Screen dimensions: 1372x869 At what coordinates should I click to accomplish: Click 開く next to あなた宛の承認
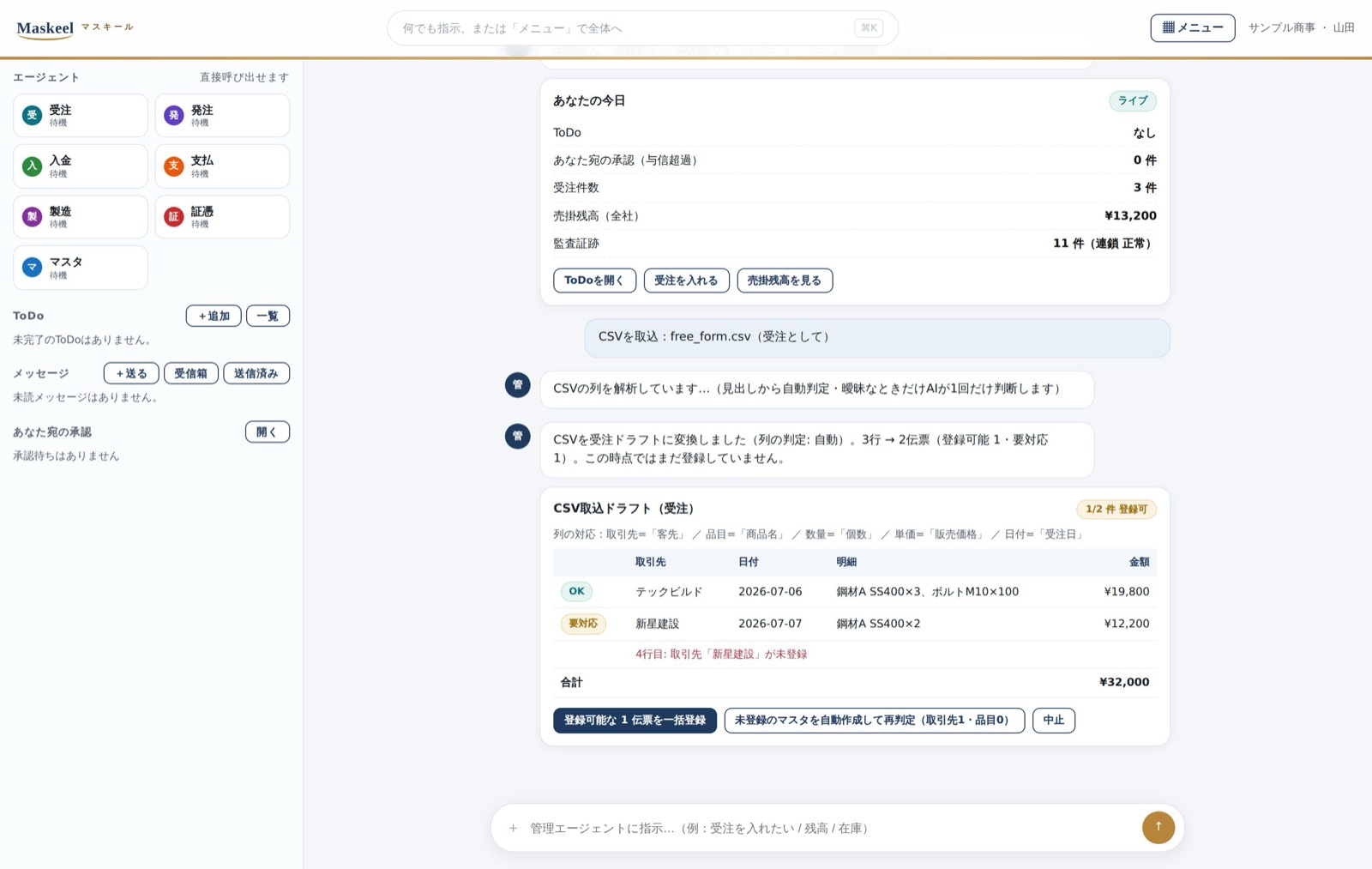click(x=268, y=431)
